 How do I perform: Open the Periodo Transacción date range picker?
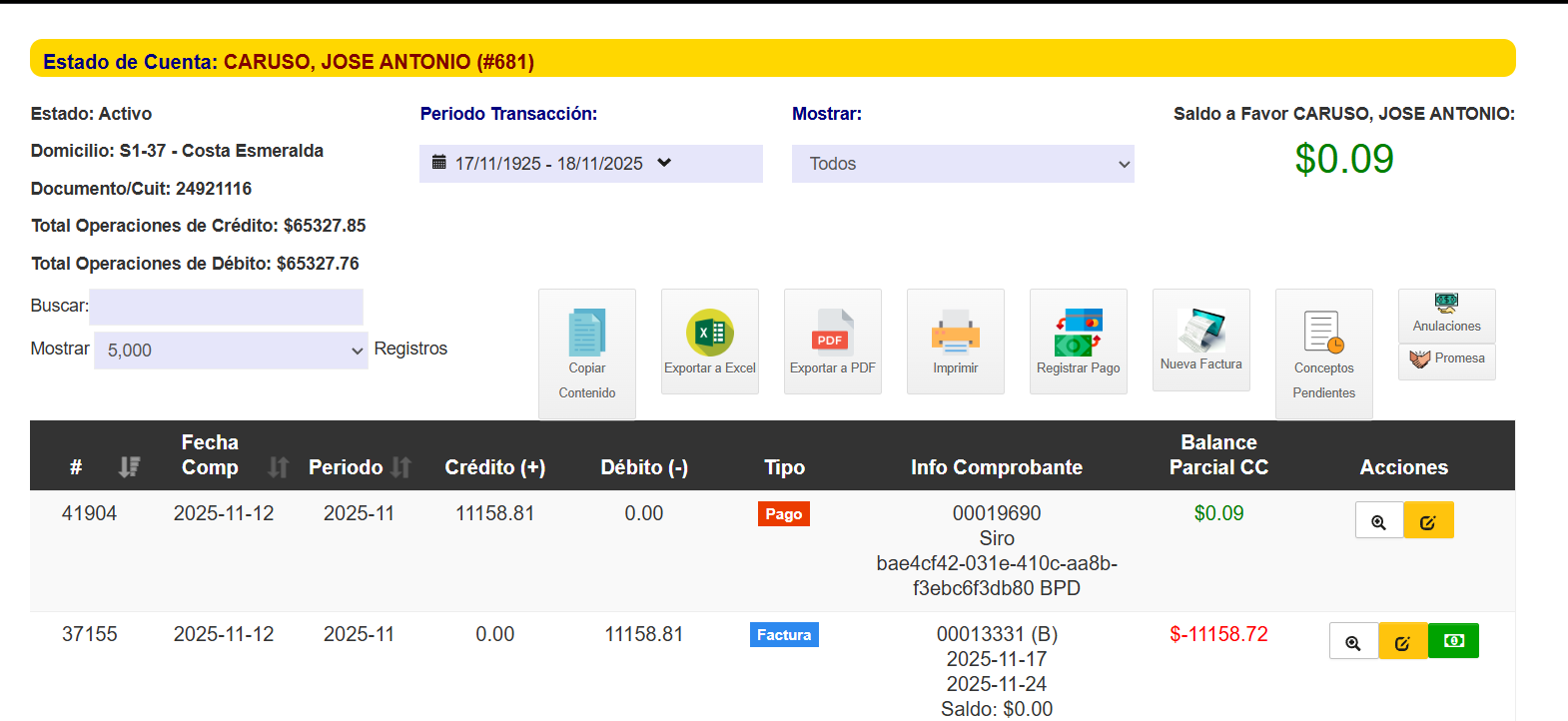pos(590,164)
